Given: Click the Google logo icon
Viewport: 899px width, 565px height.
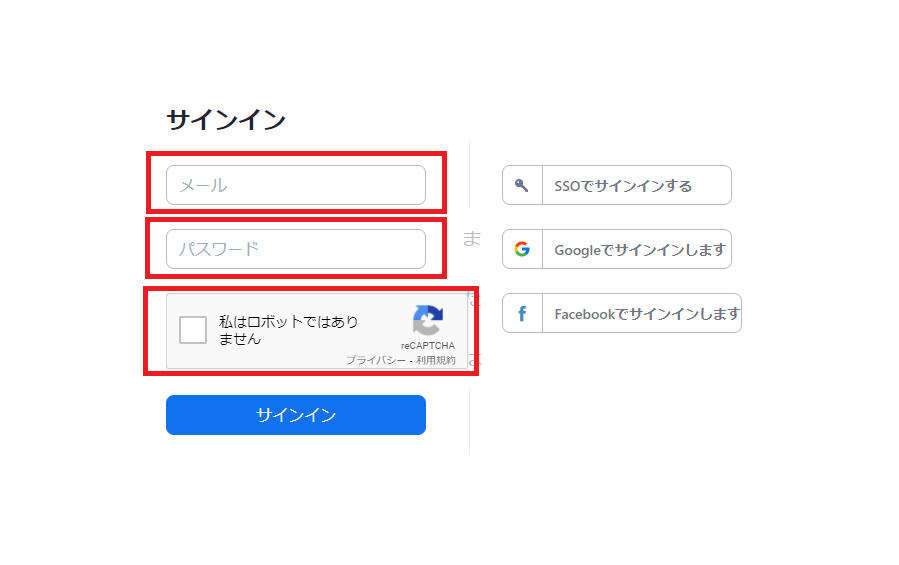Looking at the screenshot, I should (522, 249).
